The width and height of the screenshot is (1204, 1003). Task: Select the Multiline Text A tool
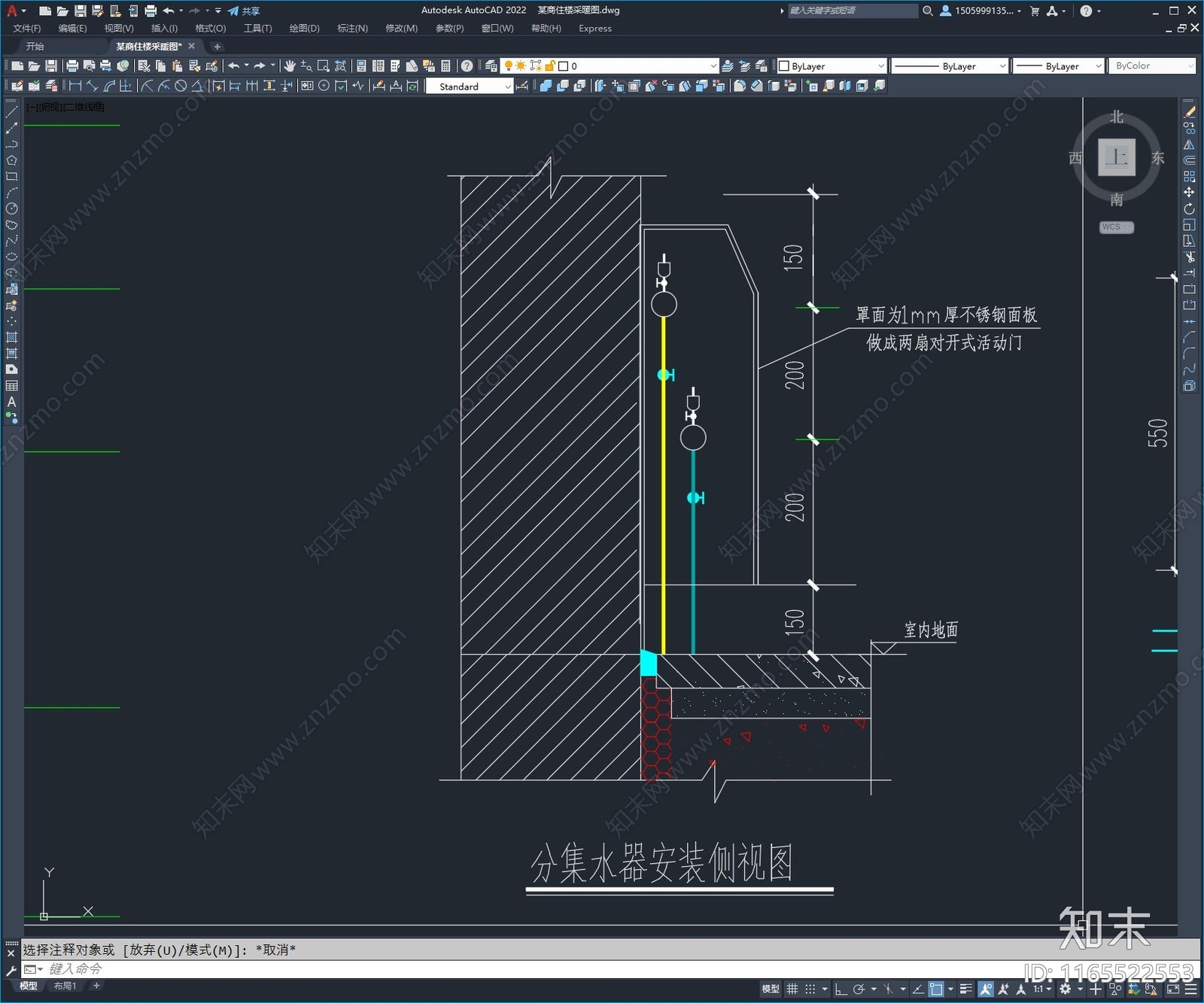[11, 402]
